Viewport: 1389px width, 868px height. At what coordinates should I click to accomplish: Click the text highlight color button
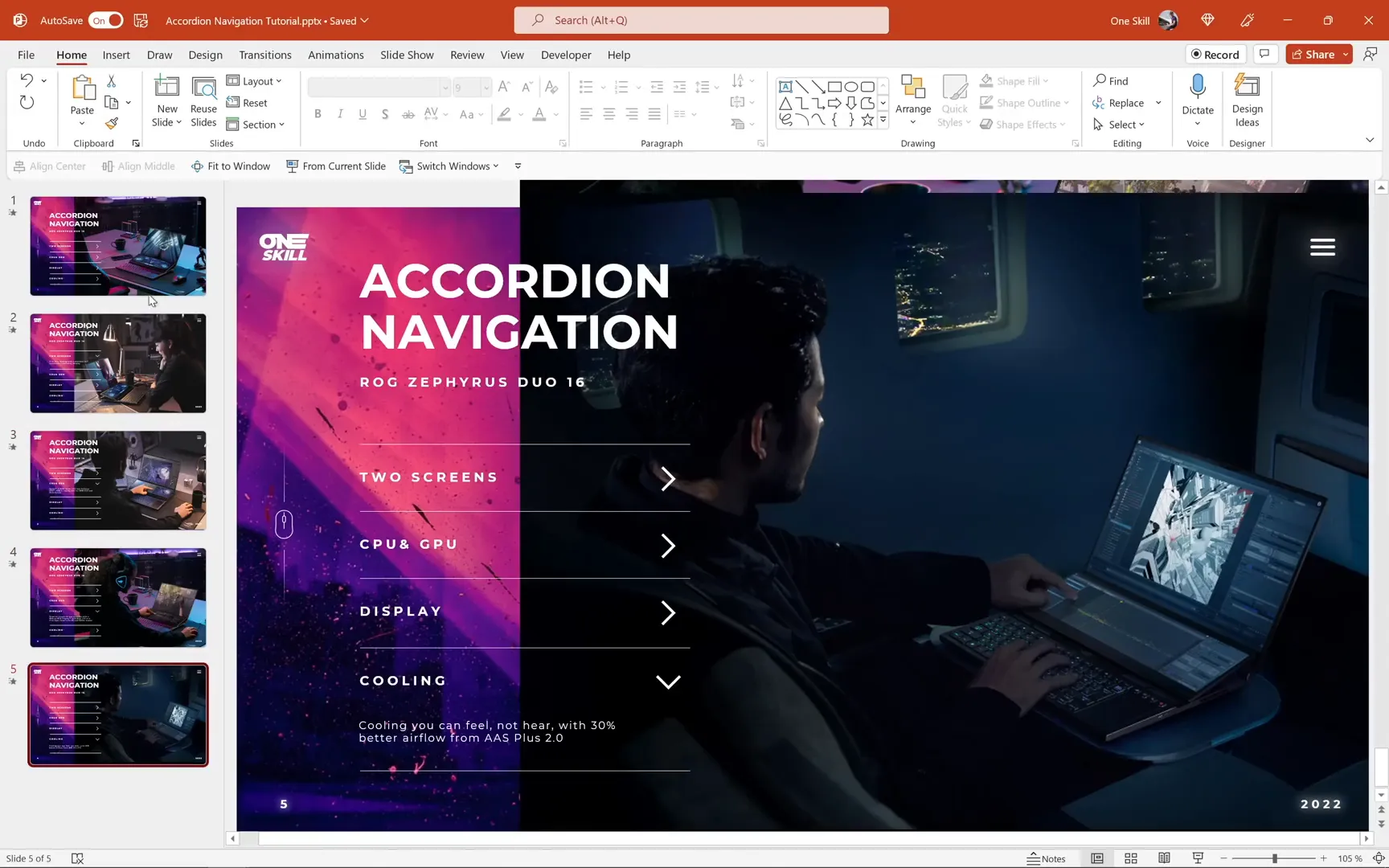504,114
